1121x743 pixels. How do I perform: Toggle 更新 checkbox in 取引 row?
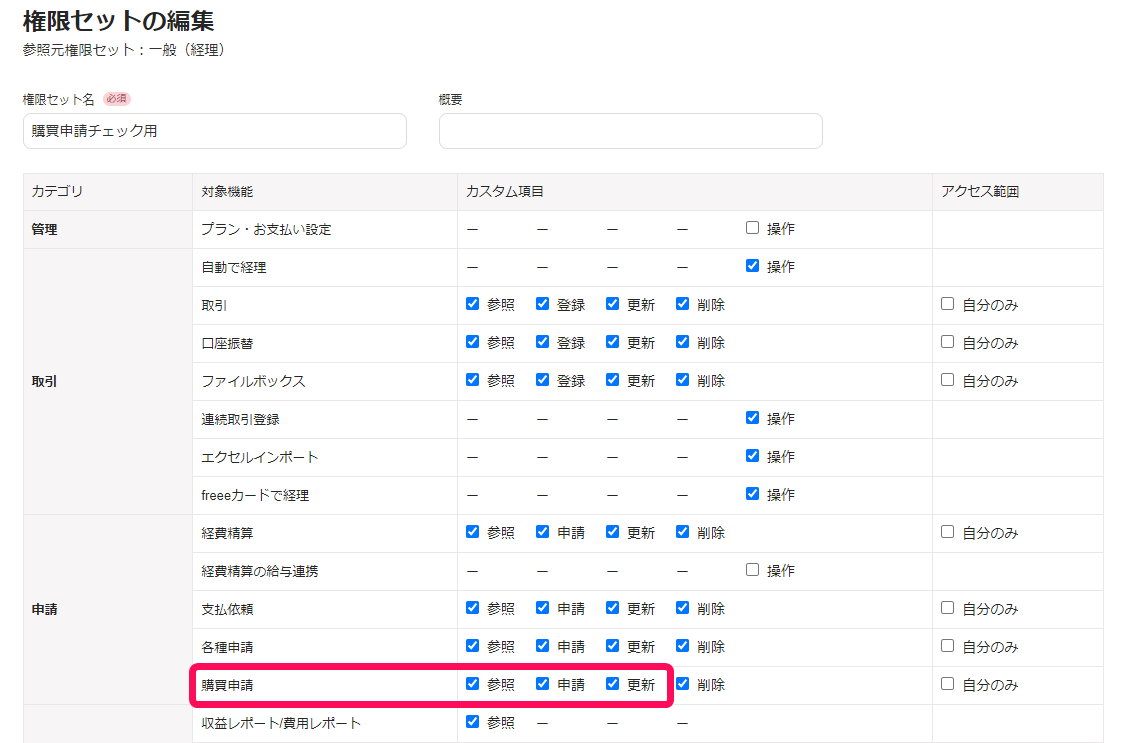[612, 303]
